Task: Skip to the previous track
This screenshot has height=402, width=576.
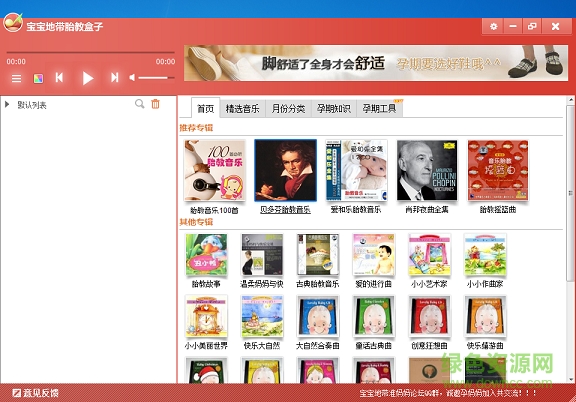Action: (59, 78)
